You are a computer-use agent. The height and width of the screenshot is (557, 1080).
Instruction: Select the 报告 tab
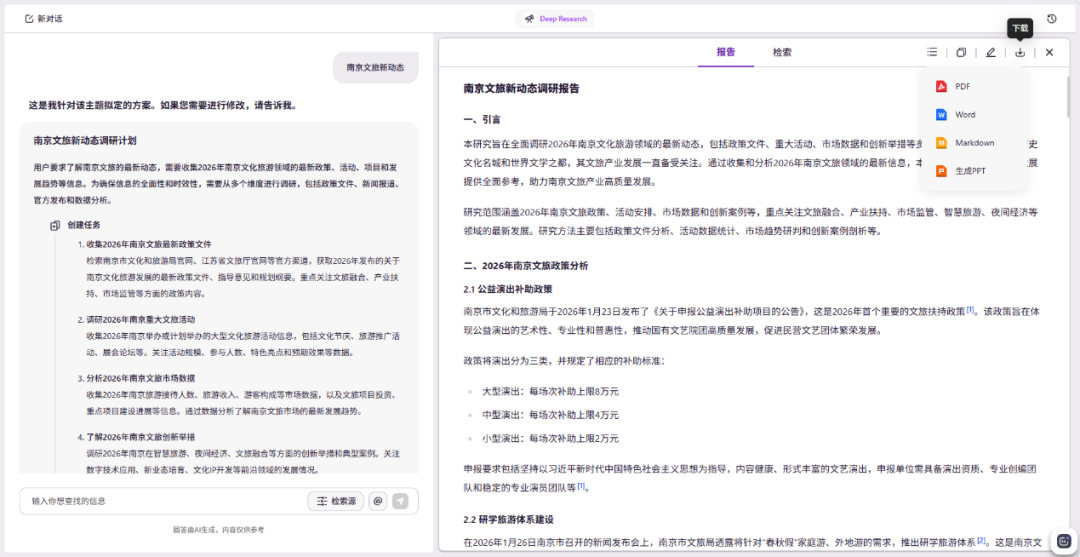click(726, 53)
